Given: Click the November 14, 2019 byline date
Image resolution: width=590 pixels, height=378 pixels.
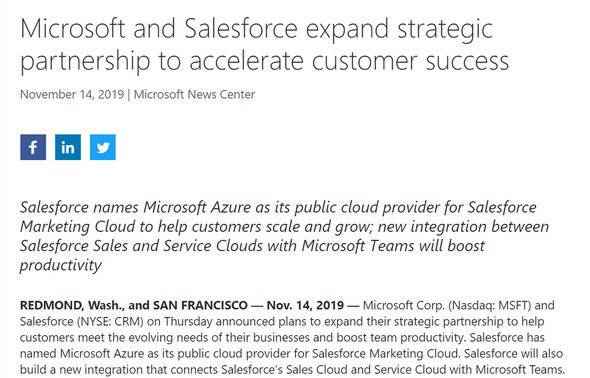Looking at the screenshot, I should (72, 94).
